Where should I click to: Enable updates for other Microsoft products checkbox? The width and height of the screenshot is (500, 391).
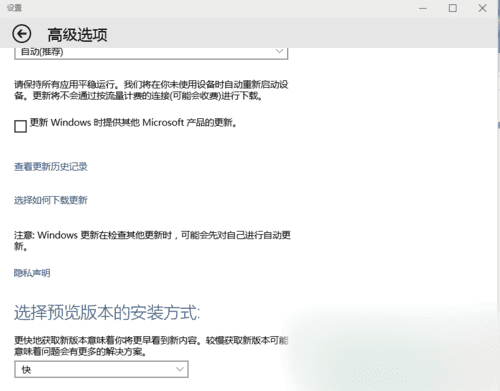[20, 126]
